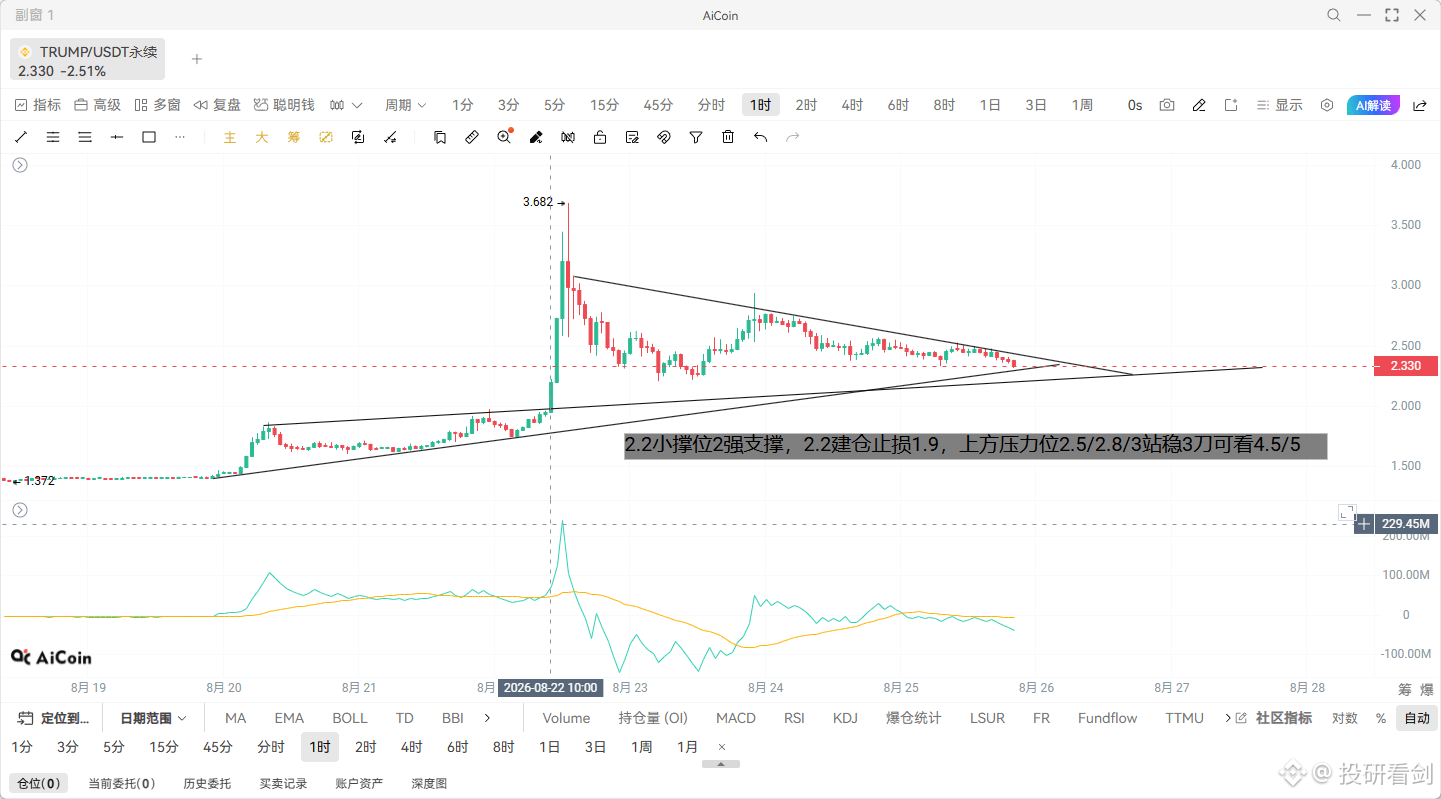Enable the BOLL indicator
The height and width of the screenshot is (799, 1441).
[350, 718]
